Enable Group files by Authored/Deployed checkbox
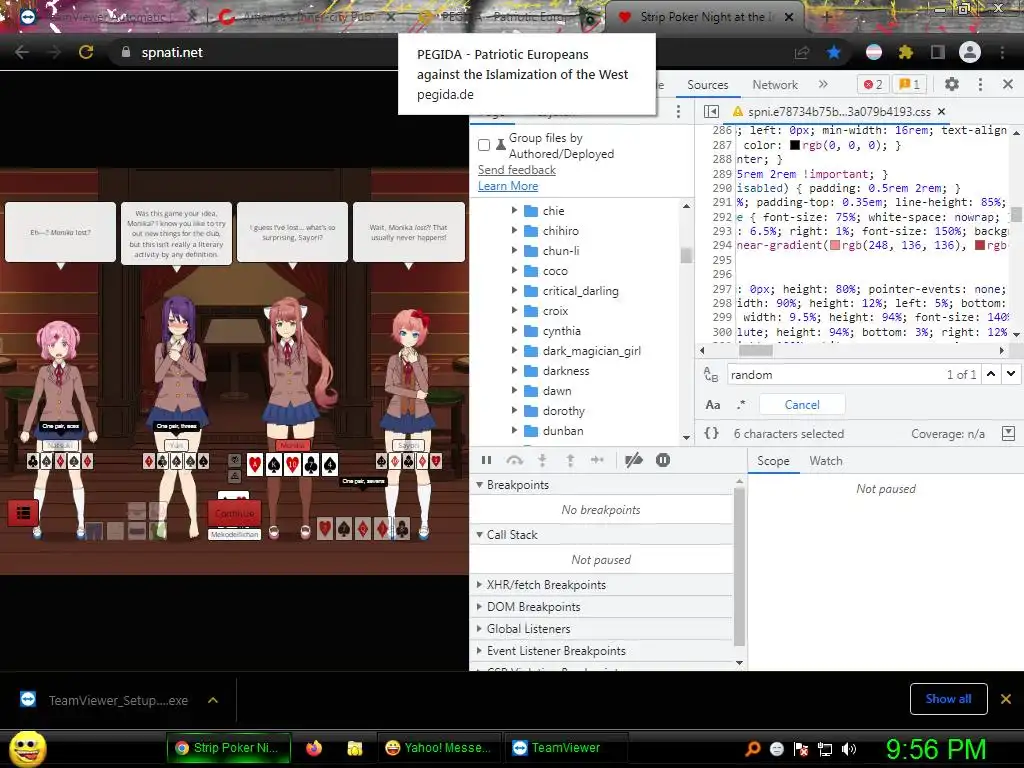 [x=484, y=145]
